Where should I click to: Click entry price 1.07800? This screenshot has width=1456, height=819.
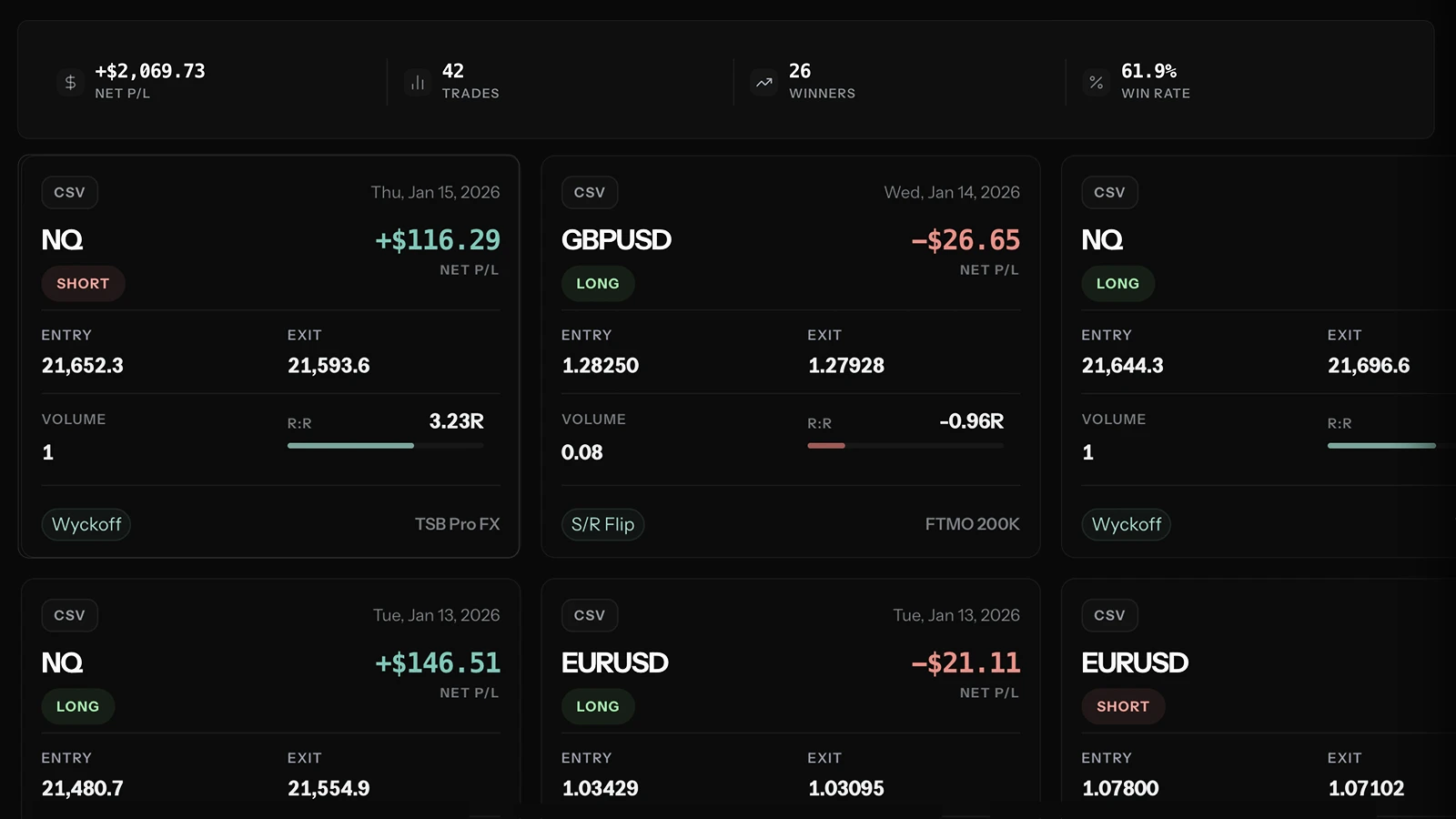(x=1120, y=789)
